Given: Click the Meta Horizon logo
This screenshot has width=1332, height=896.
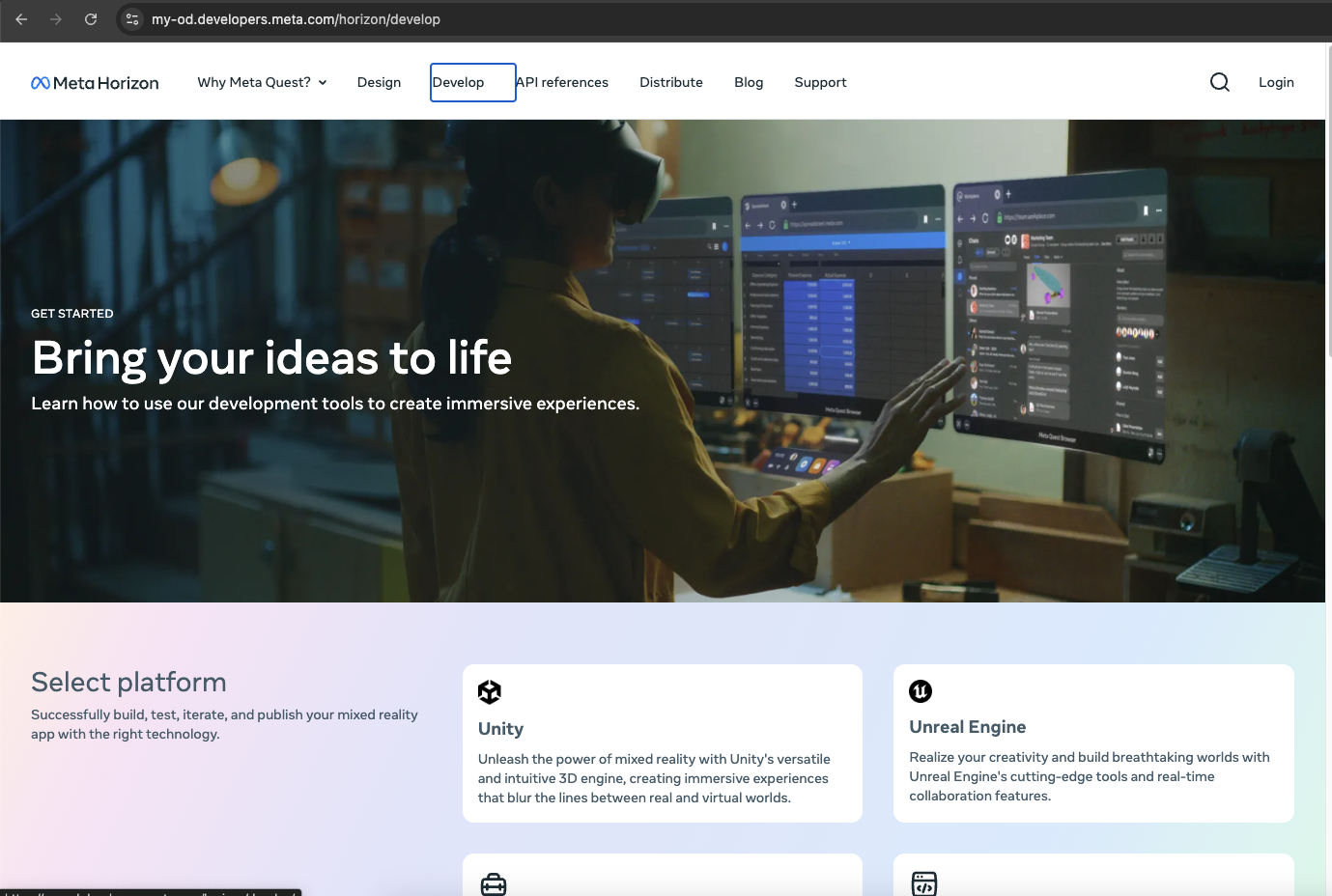Looking at the screenshot, I should 95,83.
